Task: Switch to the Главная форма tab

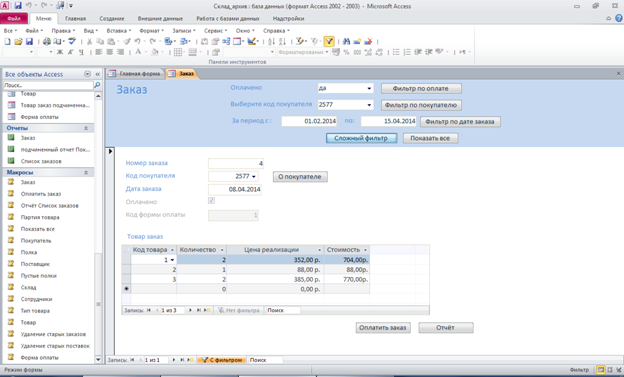Action: pyautogui.click(x=136, y=74)
